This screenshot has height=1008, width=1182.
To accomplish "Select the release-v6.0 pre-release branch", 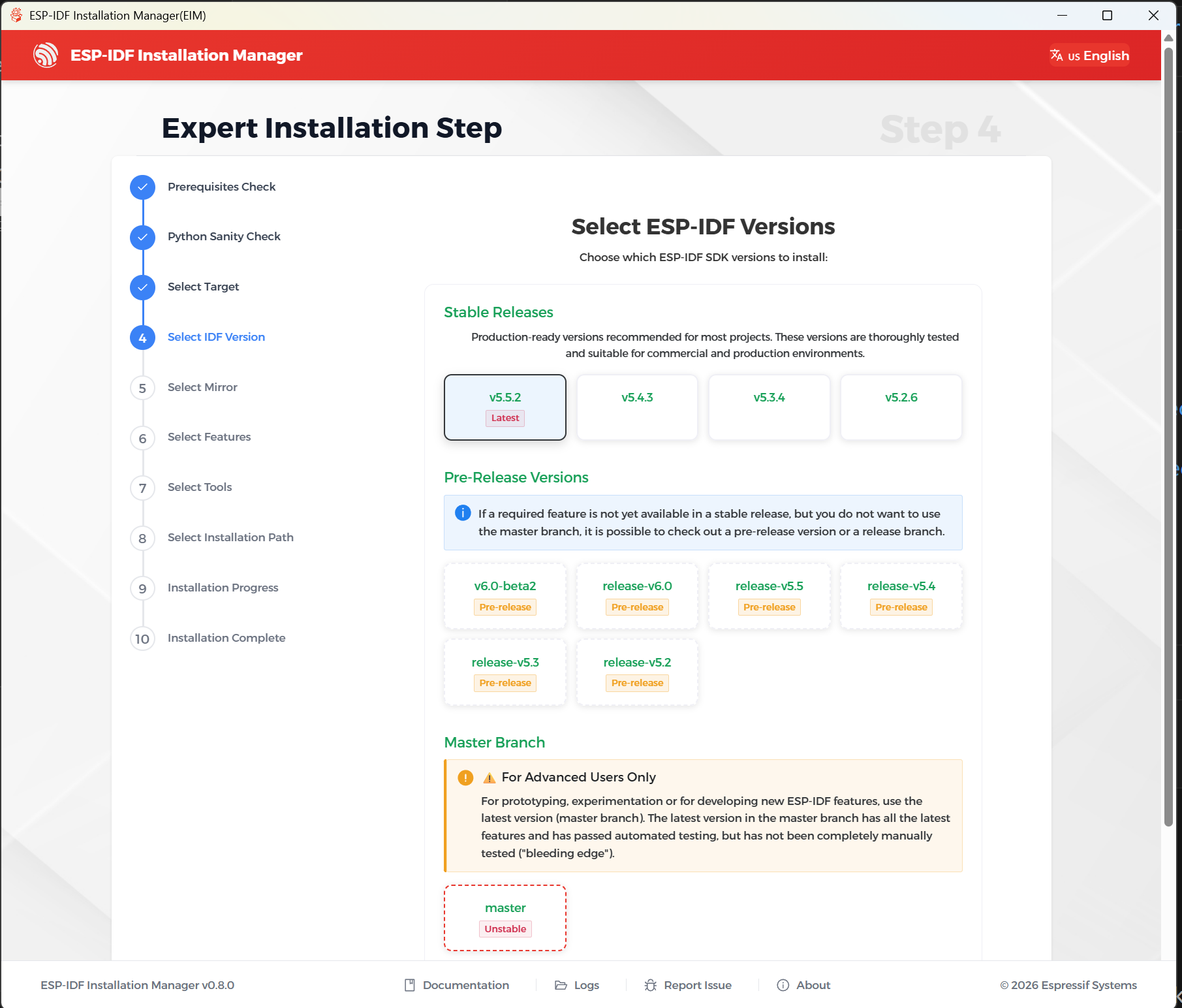I will click(x=637, y=597).
